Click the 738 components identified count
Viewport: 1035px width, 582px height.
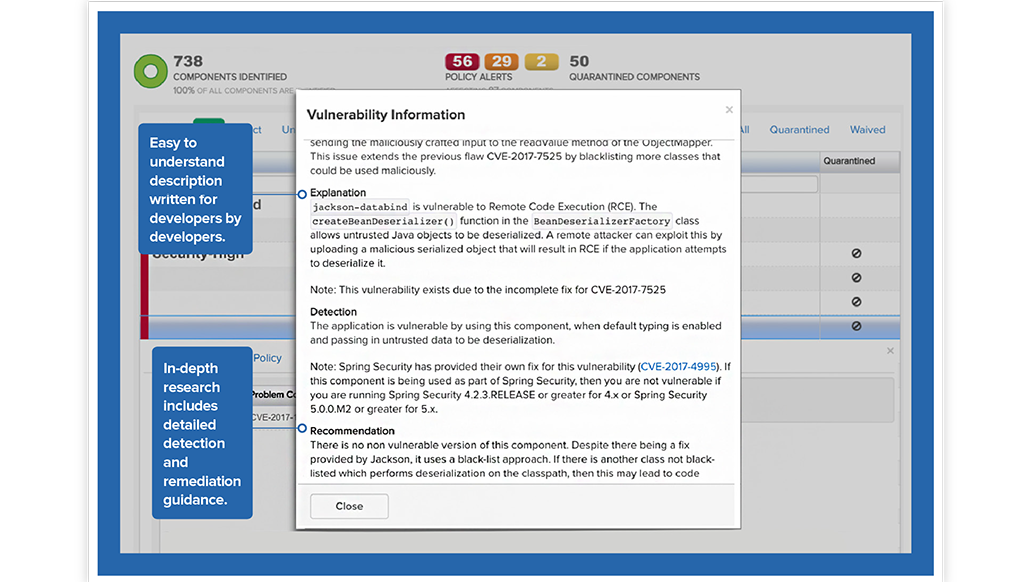[188, 61]
